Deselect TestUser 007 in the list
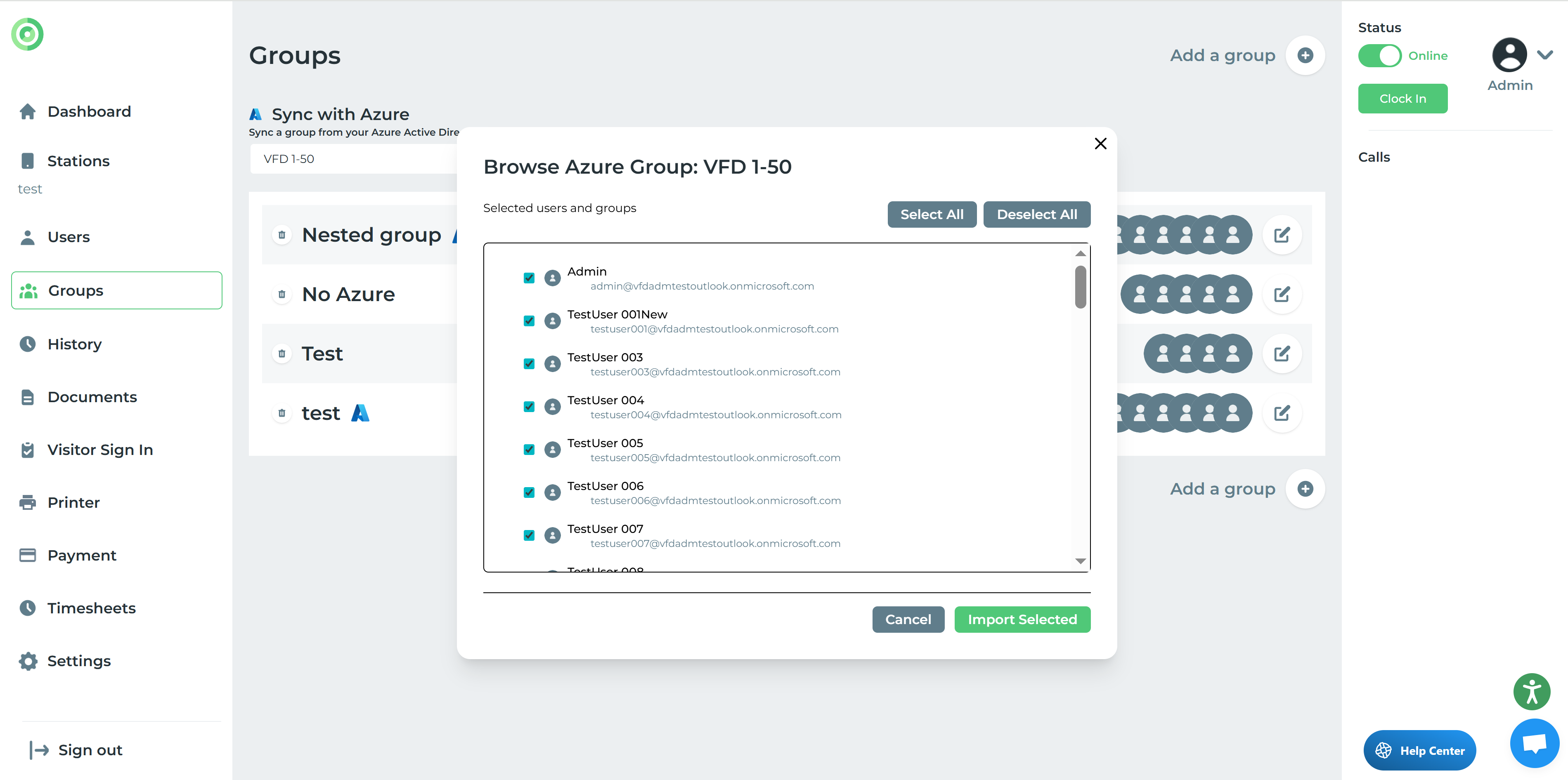 pos(529,535)
